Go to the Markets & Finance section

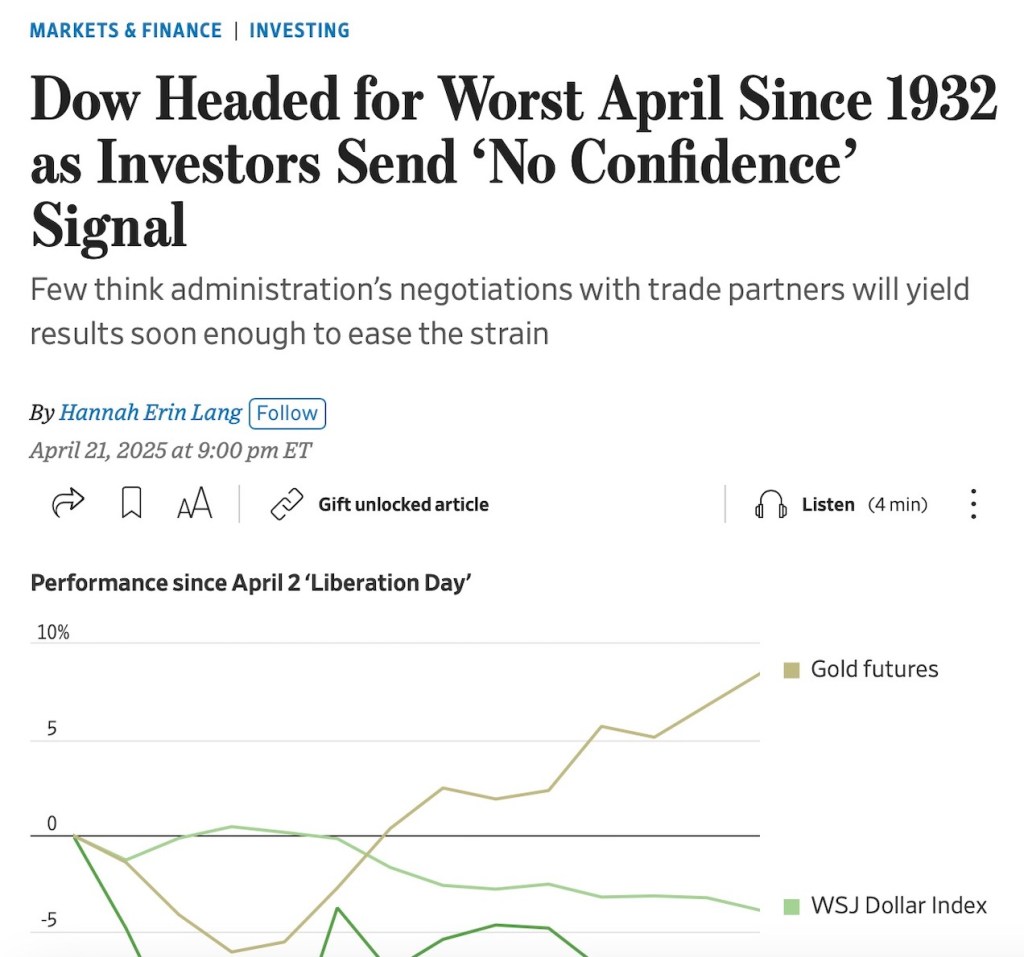pos(126,30)
